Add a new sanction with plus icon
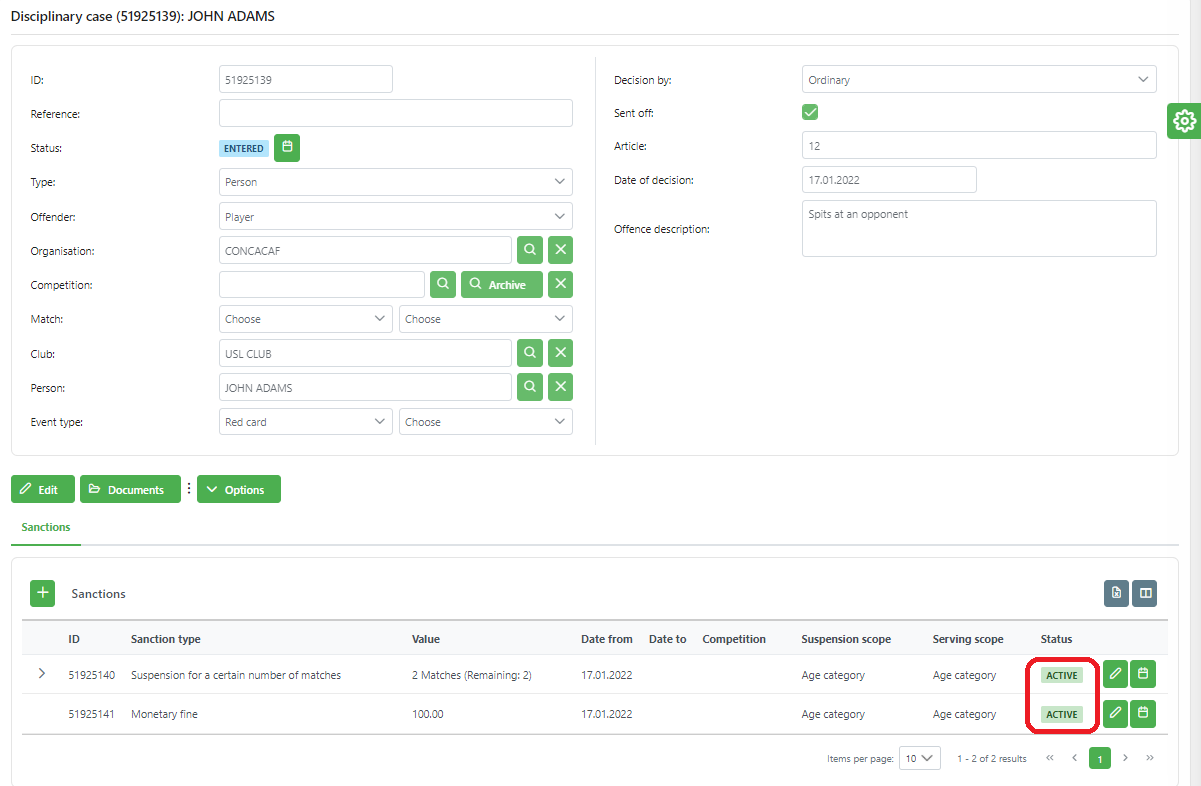The image size is (1201, 786). coord(42,593)
